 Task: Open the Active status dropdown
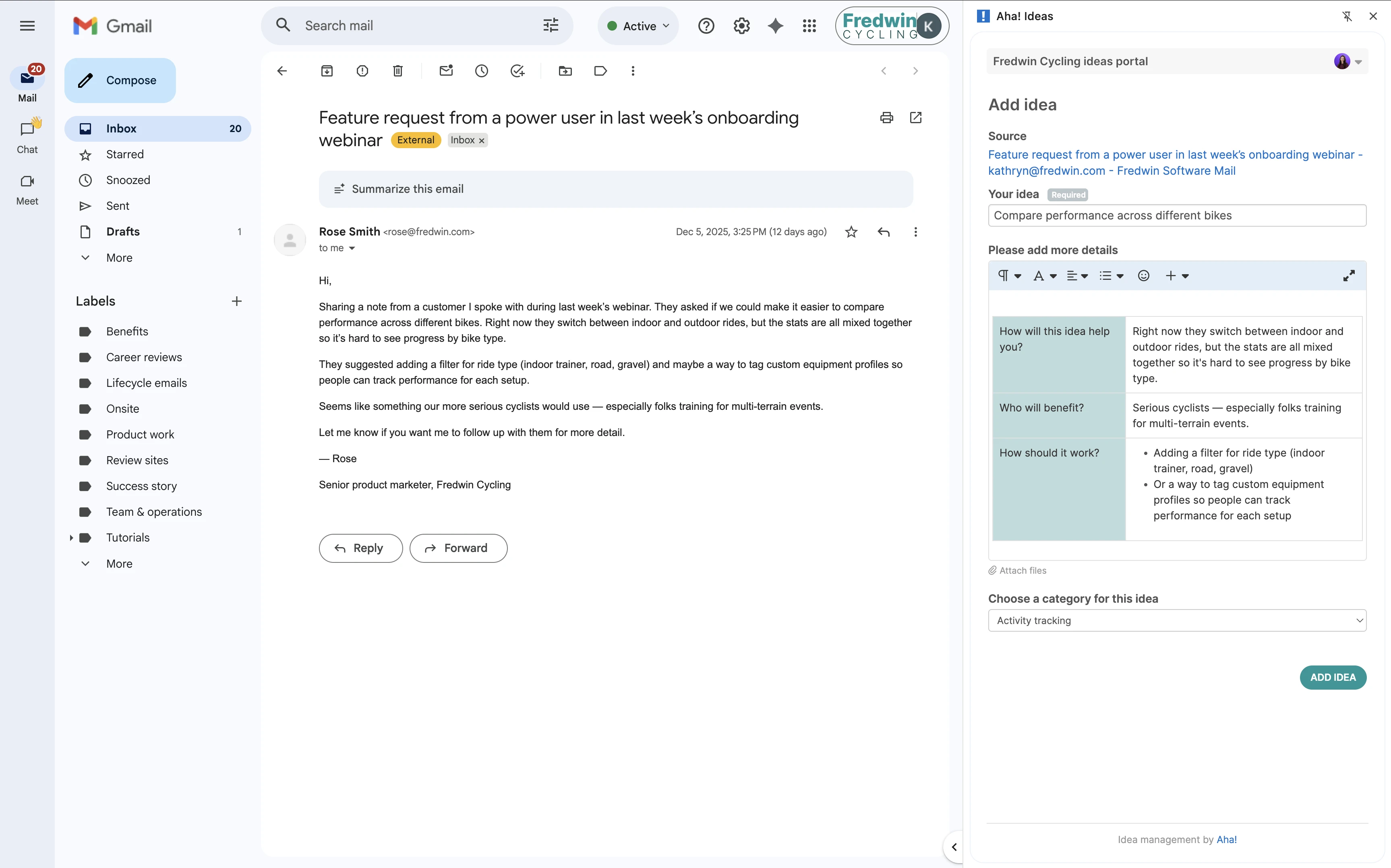638,26
